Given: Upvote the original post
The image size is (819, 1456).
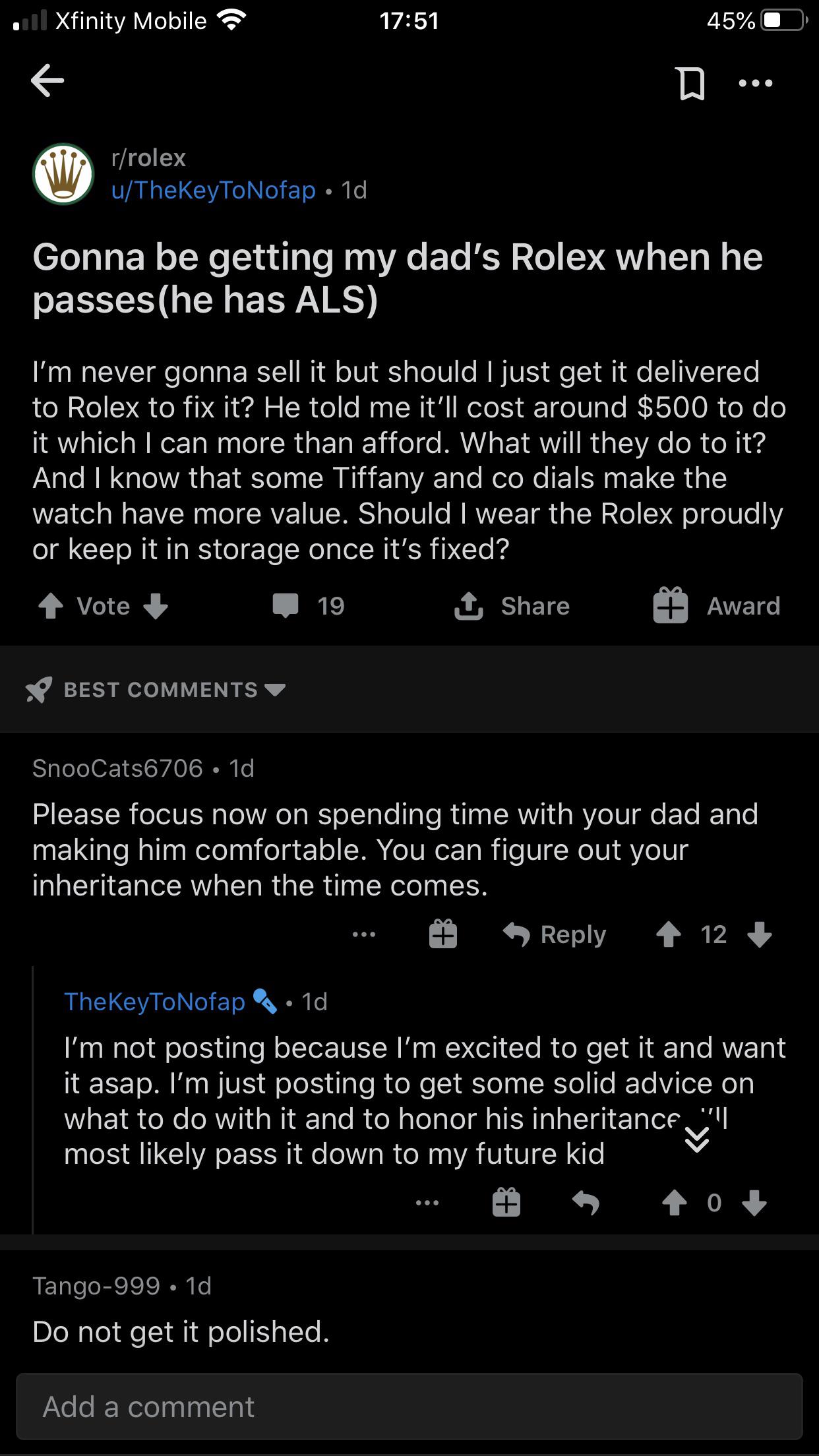Looking at the screenshot, I should [51, 605].
